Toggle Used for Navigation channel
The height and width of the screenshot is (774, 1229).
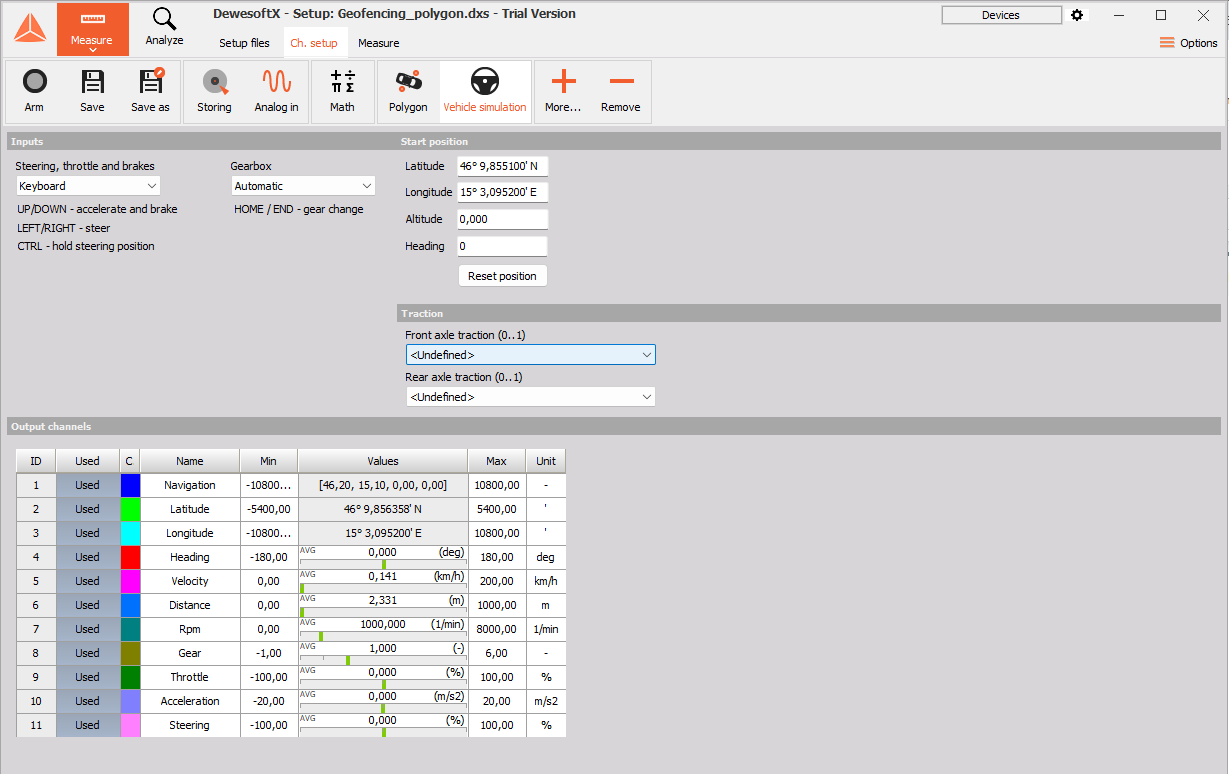[x=87, y=485]
